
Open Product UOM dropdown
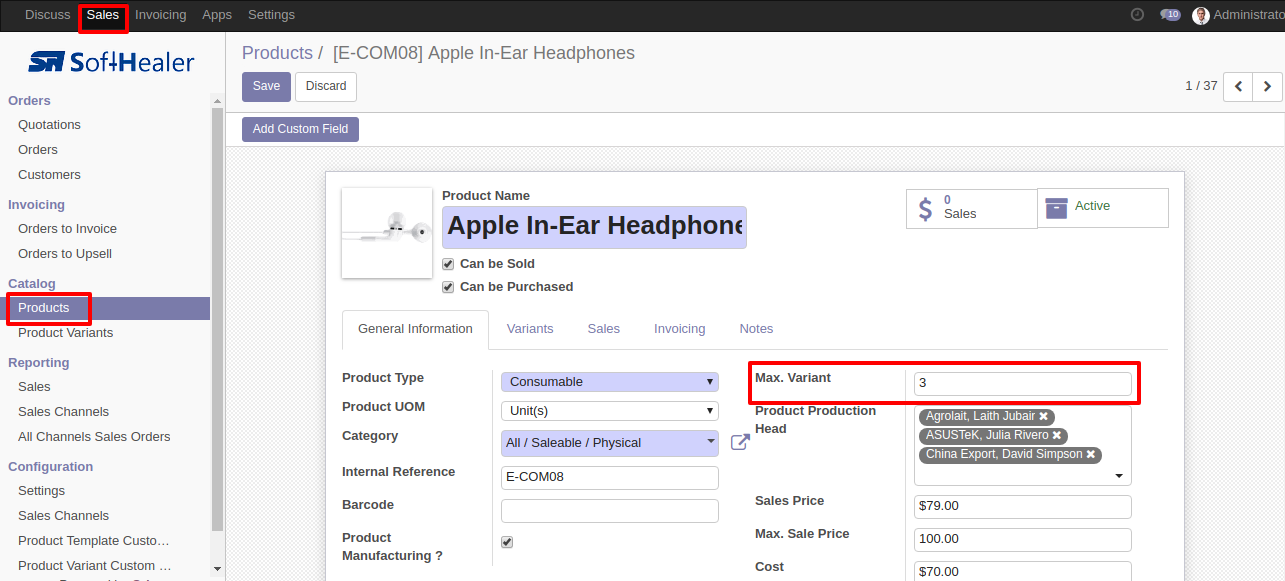(610, 411)
